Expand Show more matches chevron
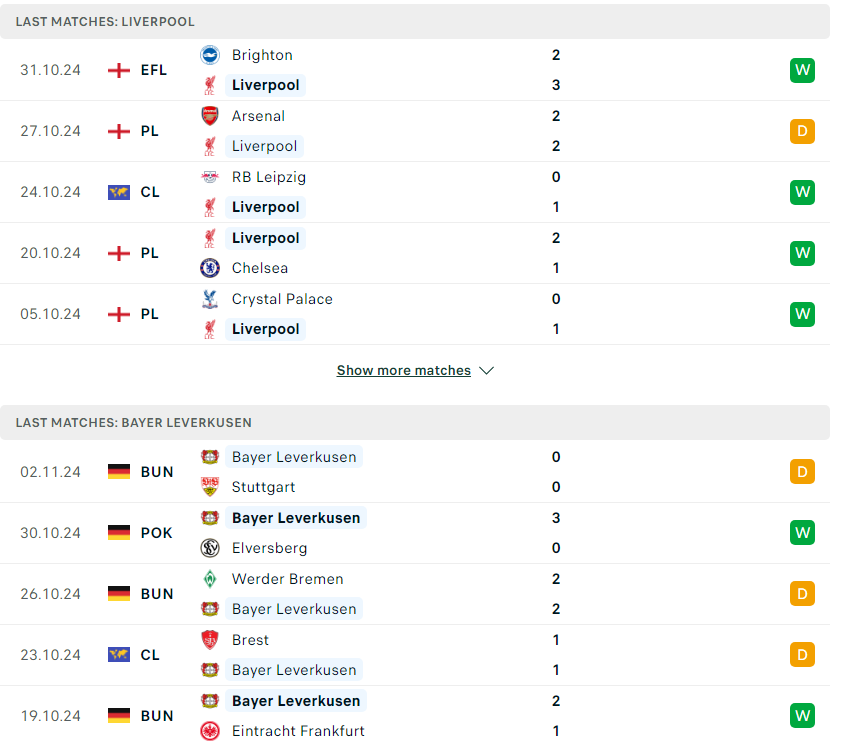The image size is (843, 746). pyautogui.click(x=487, y=371)
